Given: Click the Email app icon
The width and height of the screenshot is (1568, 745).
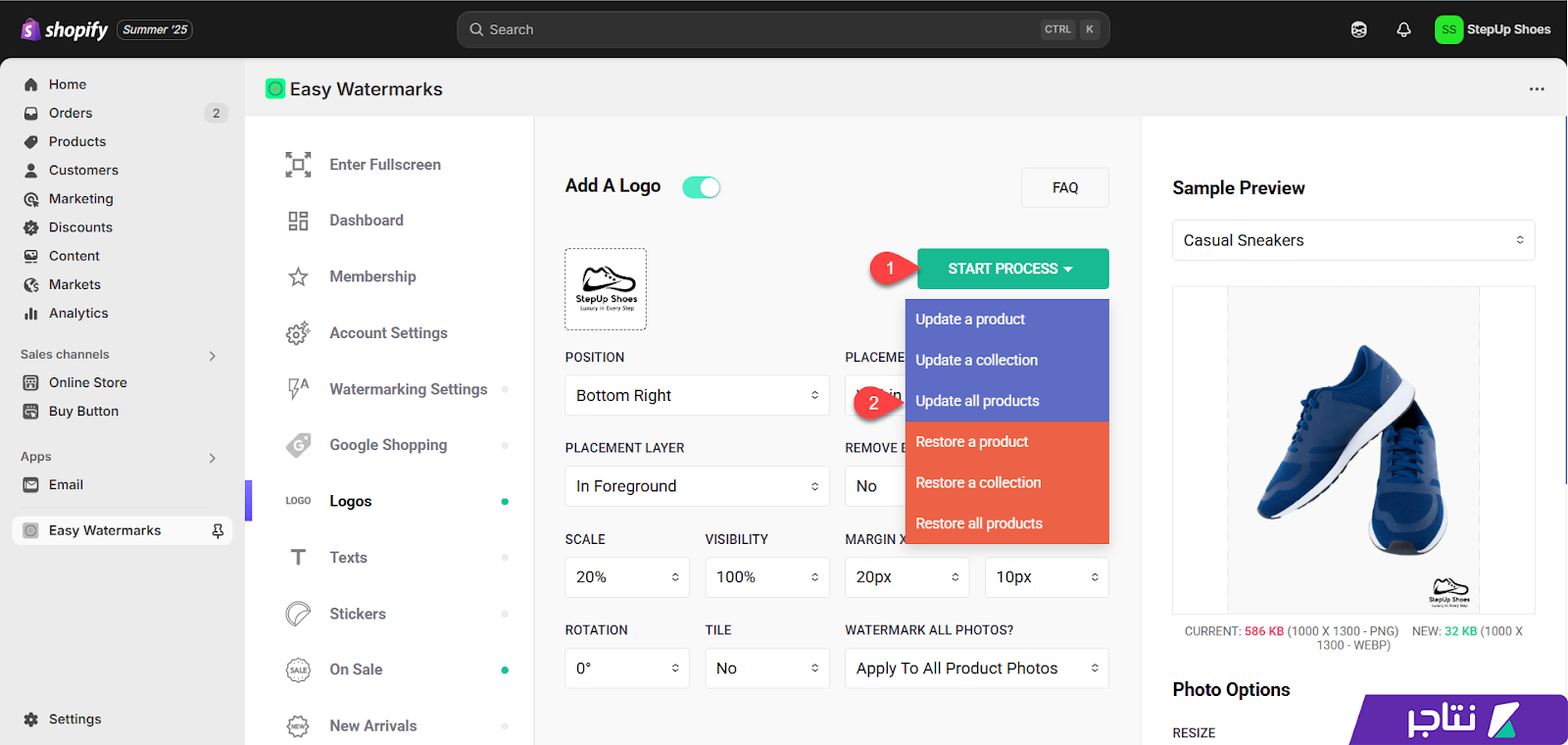Looking at the screenshot, I should tap(31, 485).
